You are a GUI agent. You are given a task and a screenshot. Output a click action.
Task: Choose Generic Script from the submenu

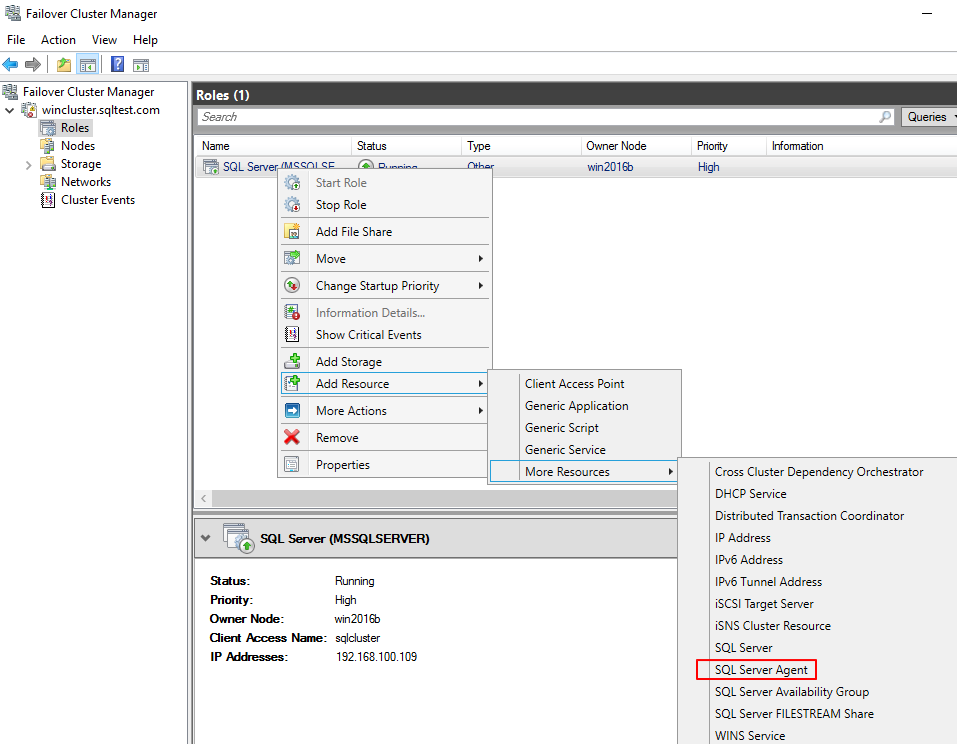[562, 428]
